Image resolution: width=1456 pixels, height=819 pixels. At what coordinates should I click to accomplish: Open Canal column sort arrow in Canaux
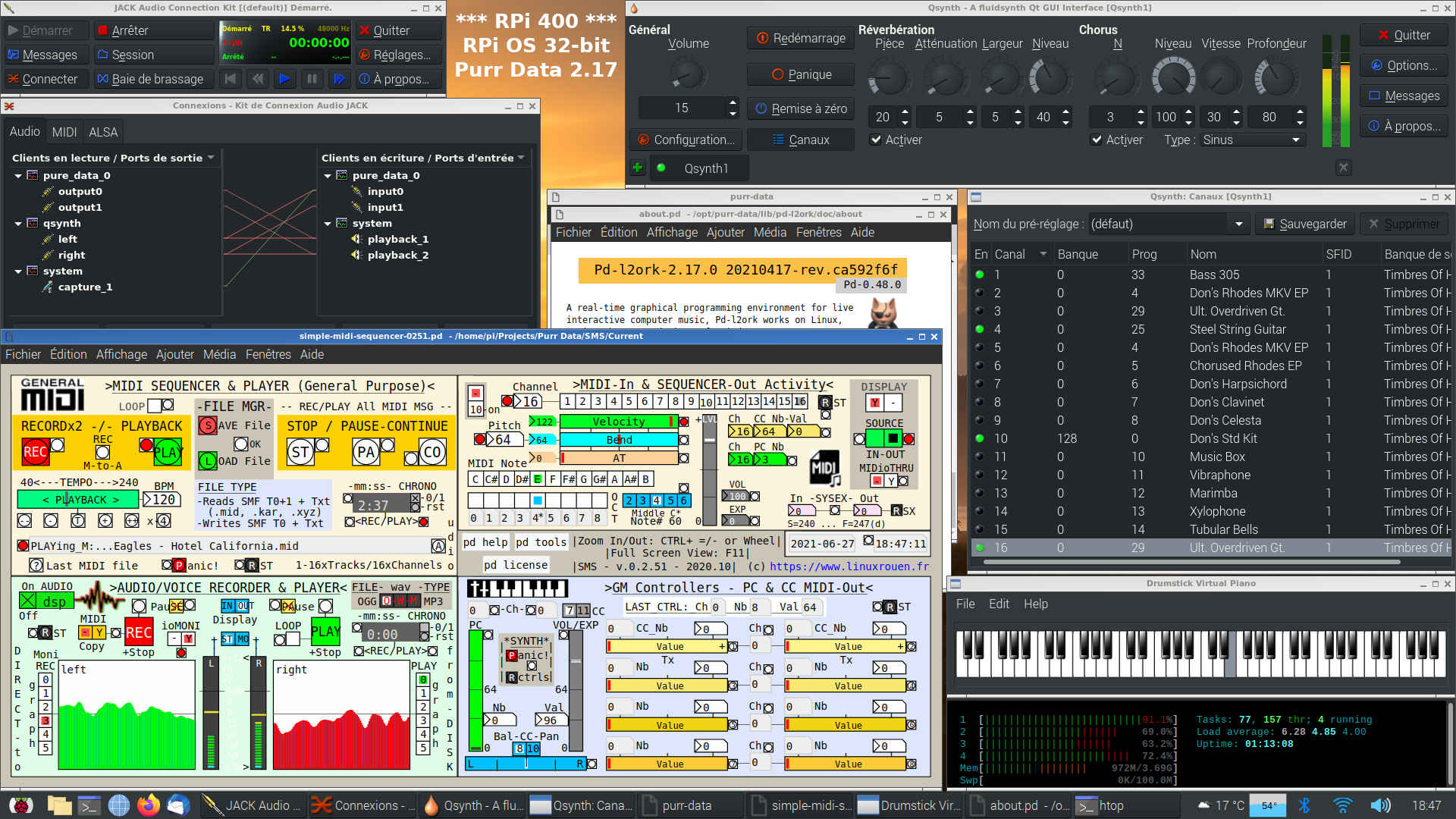coord(1043,254)
